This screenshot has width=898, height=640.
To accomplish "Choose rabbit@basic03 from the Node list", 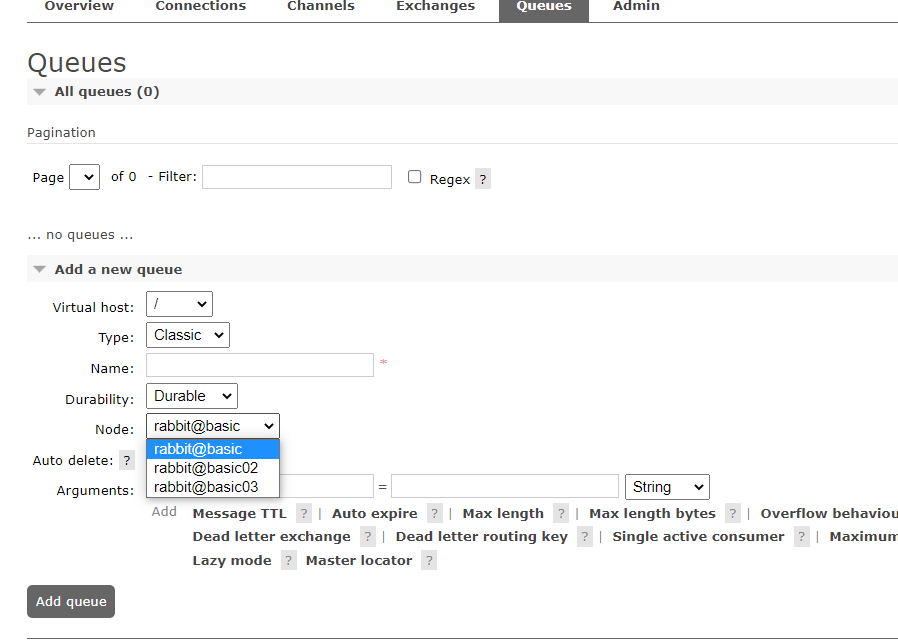I will (x=213, y=487).
